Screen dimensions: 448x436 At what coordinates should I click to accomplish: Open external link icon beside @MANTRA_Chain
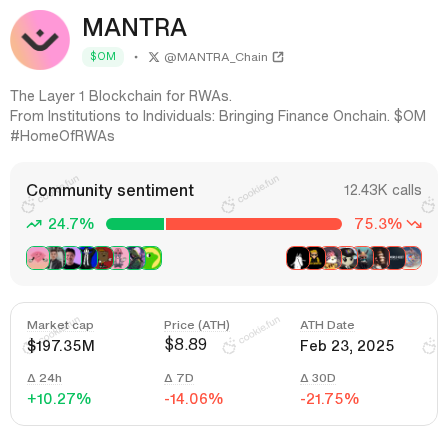click(278, 57)
